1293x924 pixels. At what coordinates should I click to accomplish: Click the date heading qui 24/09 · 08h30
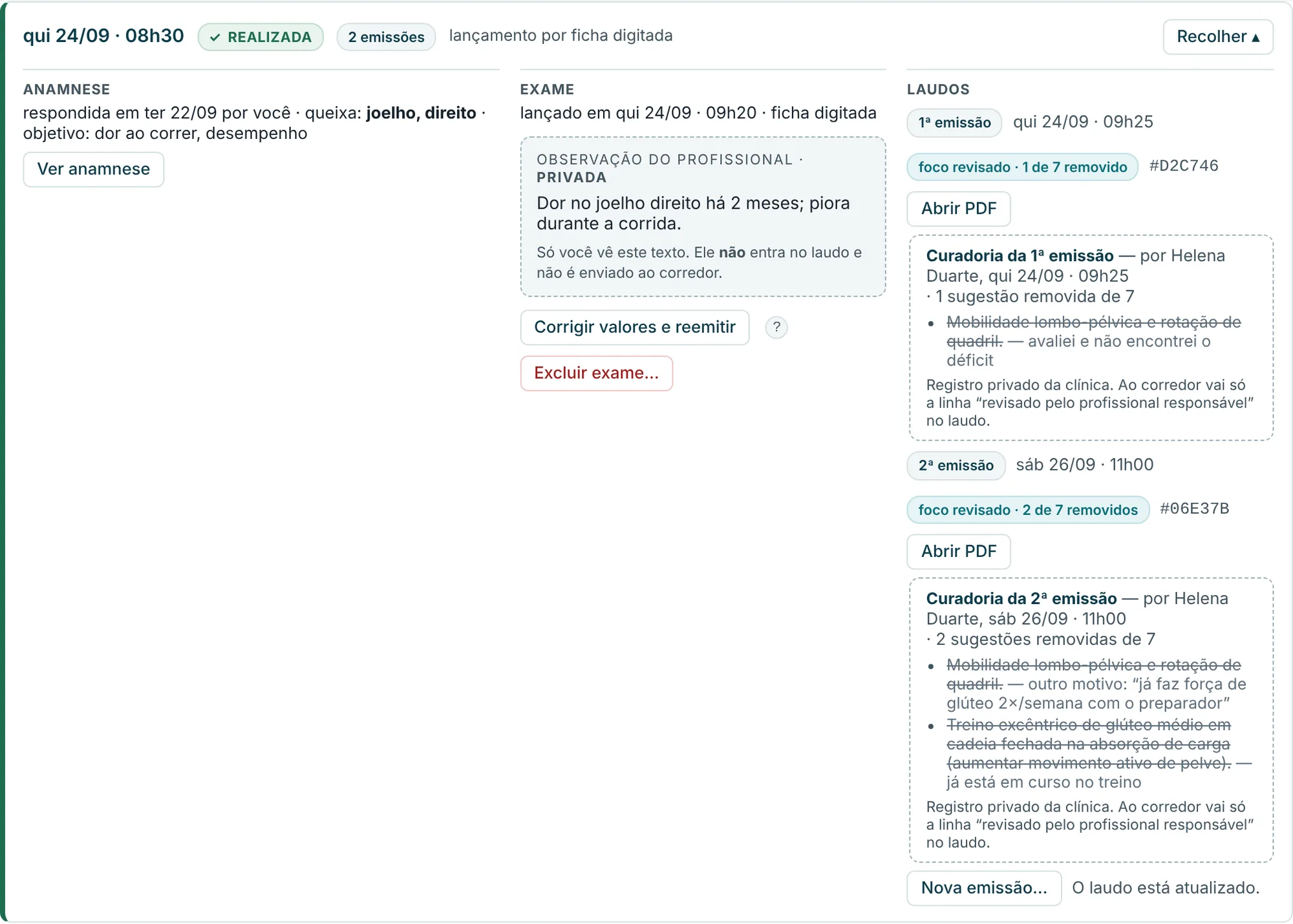[x=103, y=36]
